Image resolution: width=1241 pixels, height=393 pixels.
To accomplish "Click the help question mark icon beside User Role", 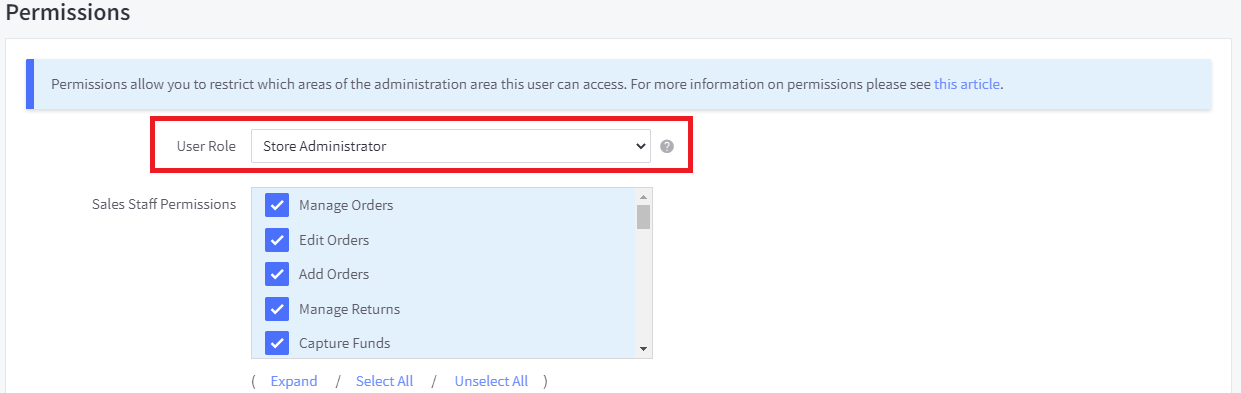I will click(x=667, y=146).
